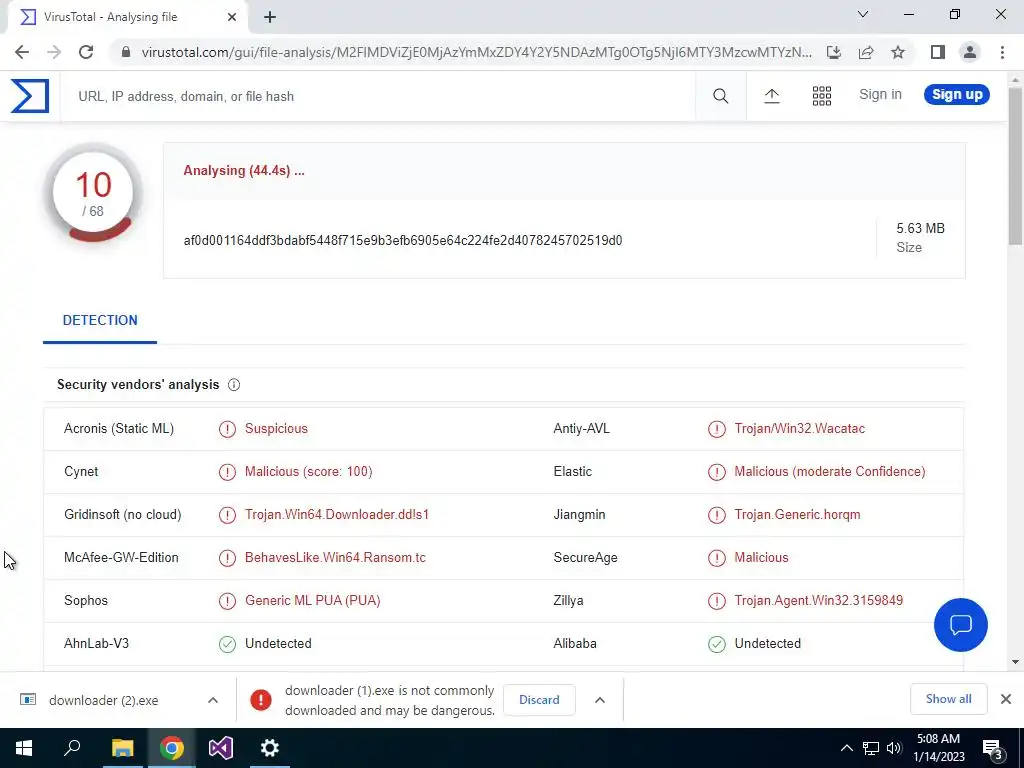Click the Malicious (moderate Confidence) result
The height and width of the screenshot is (768, 1024).
[x=829, y=472]
